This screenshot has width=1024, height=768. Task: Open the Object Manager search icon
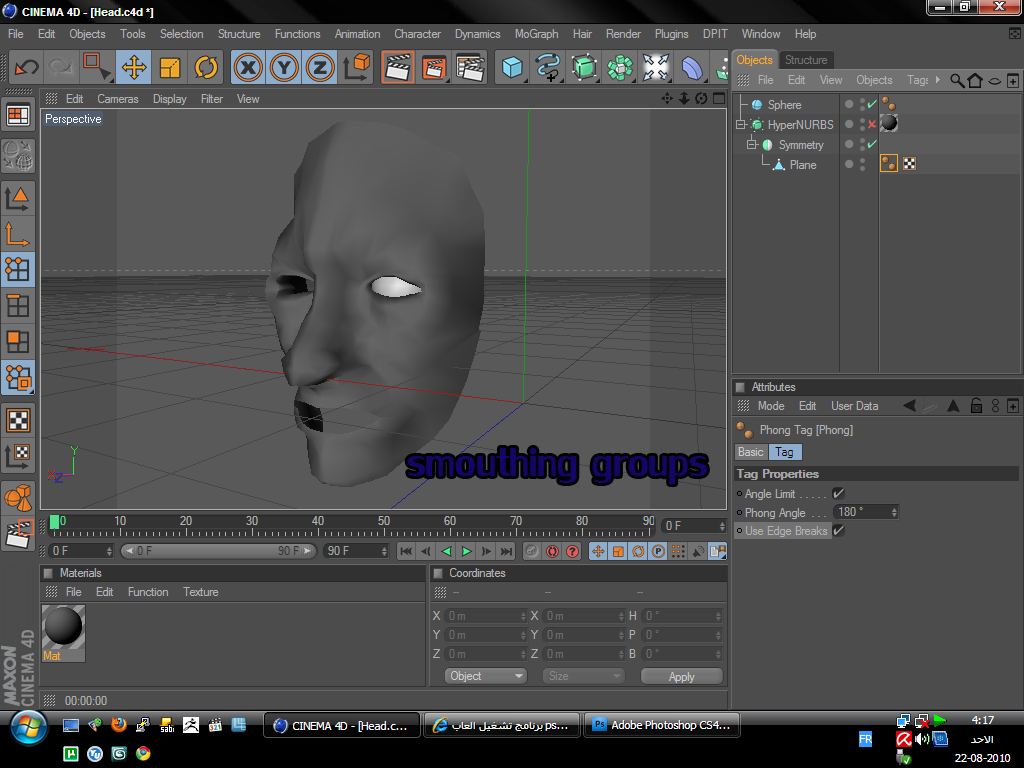pos(957,80)
